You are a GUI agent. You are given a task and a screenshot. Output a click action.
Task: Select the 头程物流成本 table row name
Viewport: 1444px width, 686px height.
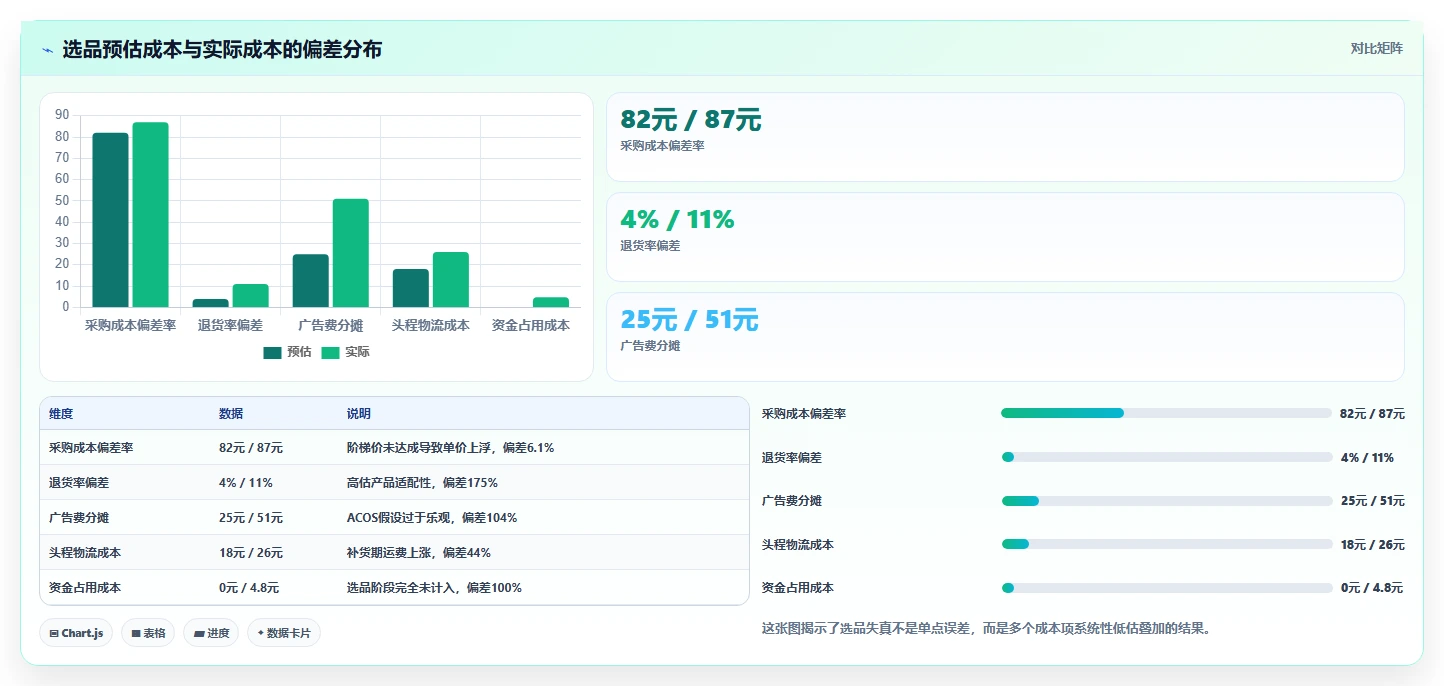click(85, 553)
